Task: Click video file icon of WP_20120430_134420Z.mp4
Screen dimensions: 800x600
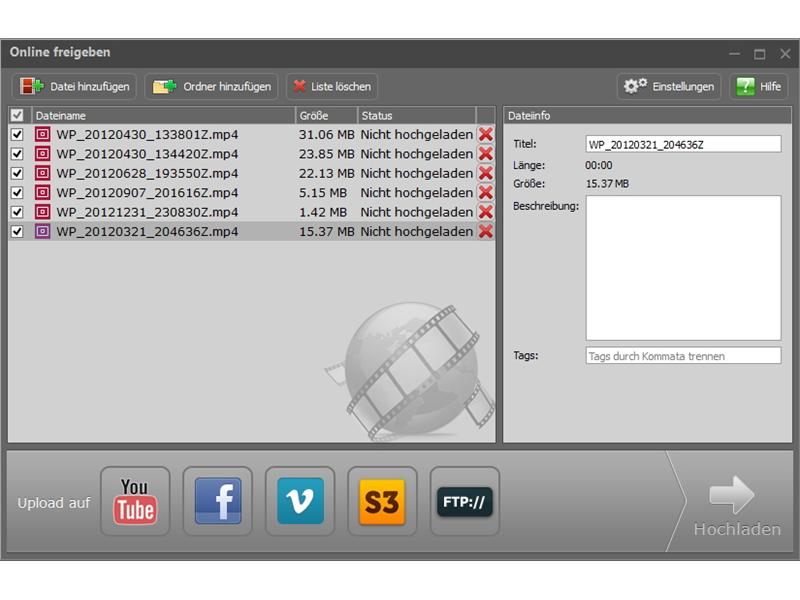Action: click(x=42, y=154)
